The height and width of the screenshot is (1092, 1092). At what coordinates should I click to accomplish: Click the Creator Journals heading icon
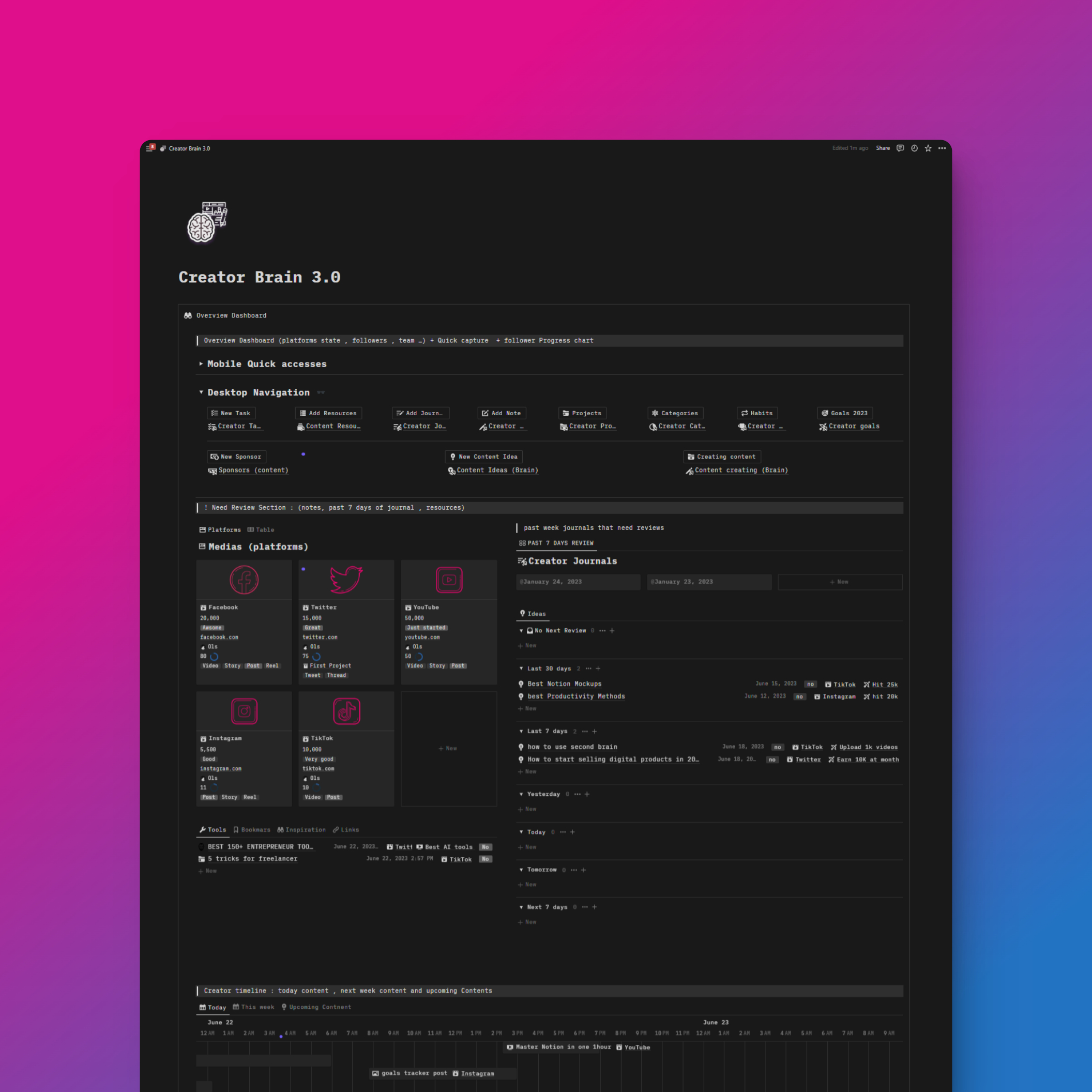tap(522, 562)
